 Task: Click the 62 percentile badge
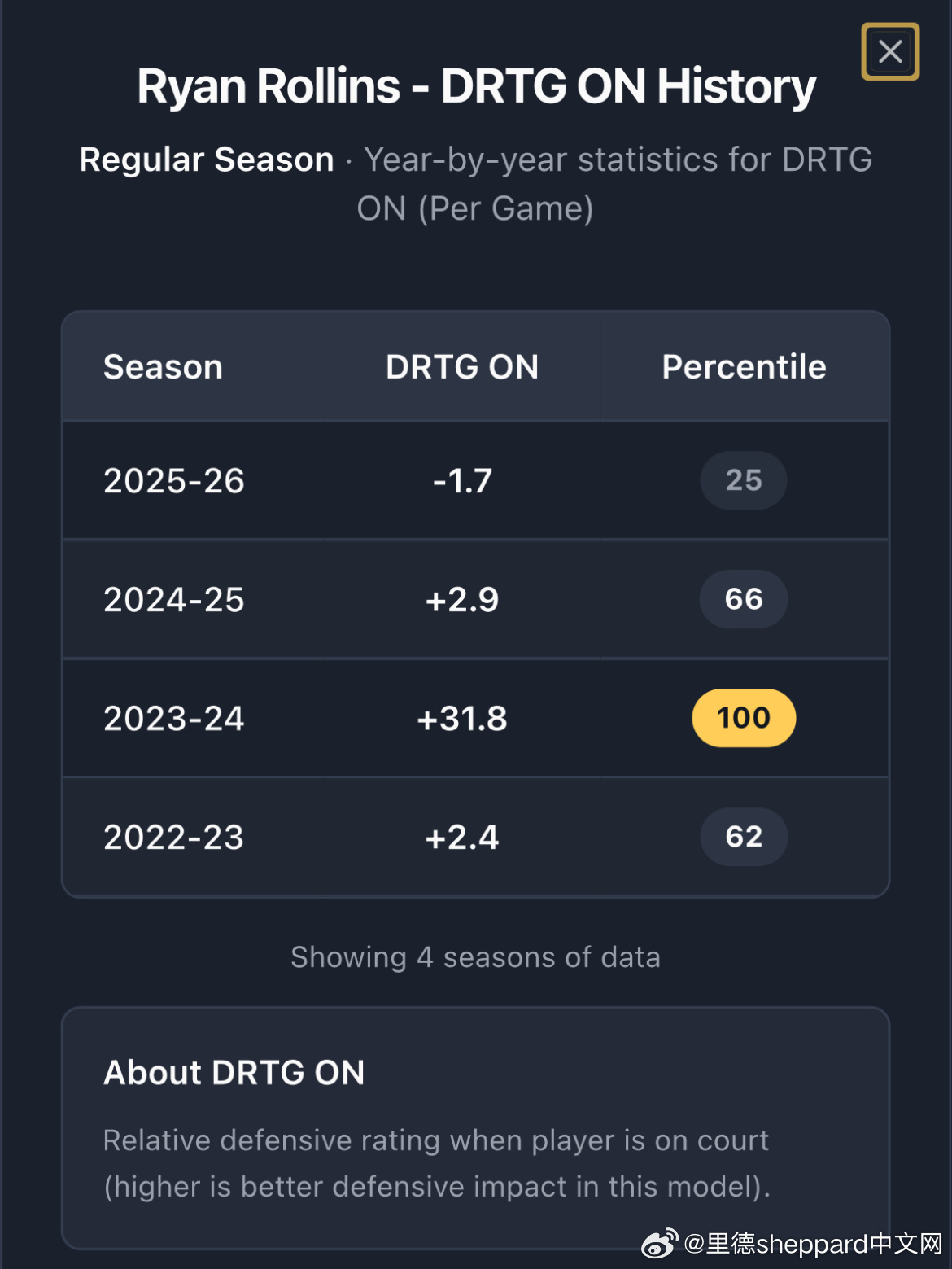pyautogui.click(x=744, y=837)
